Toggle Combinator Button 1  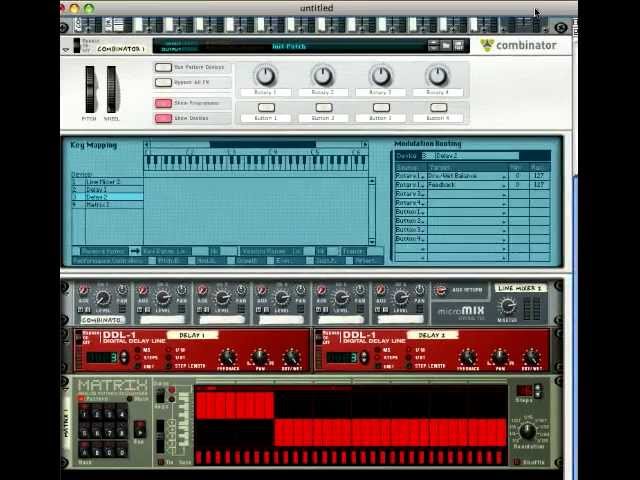click(x=266, y=107)
